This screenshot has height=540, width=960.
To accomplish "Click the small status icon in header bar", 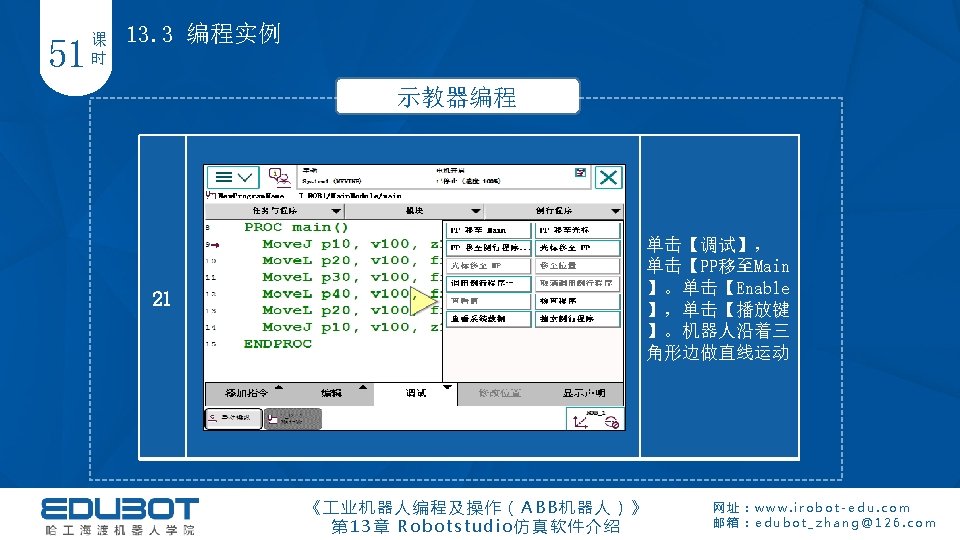I will tap(580, 173).
